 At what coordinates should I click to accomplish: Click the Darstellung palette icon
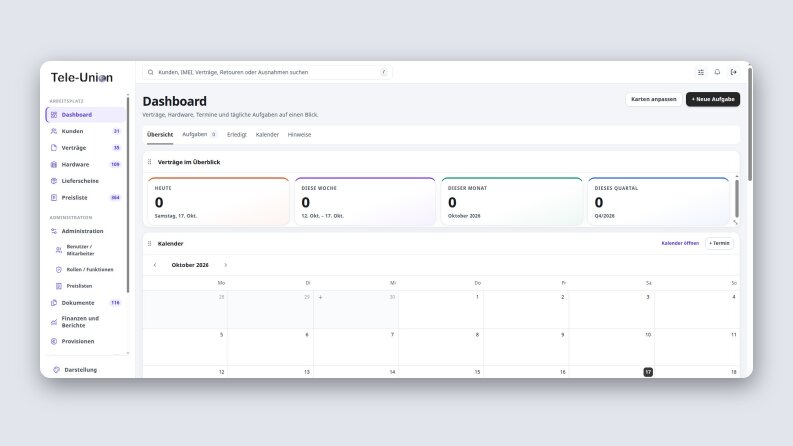[x=56, y=370]
